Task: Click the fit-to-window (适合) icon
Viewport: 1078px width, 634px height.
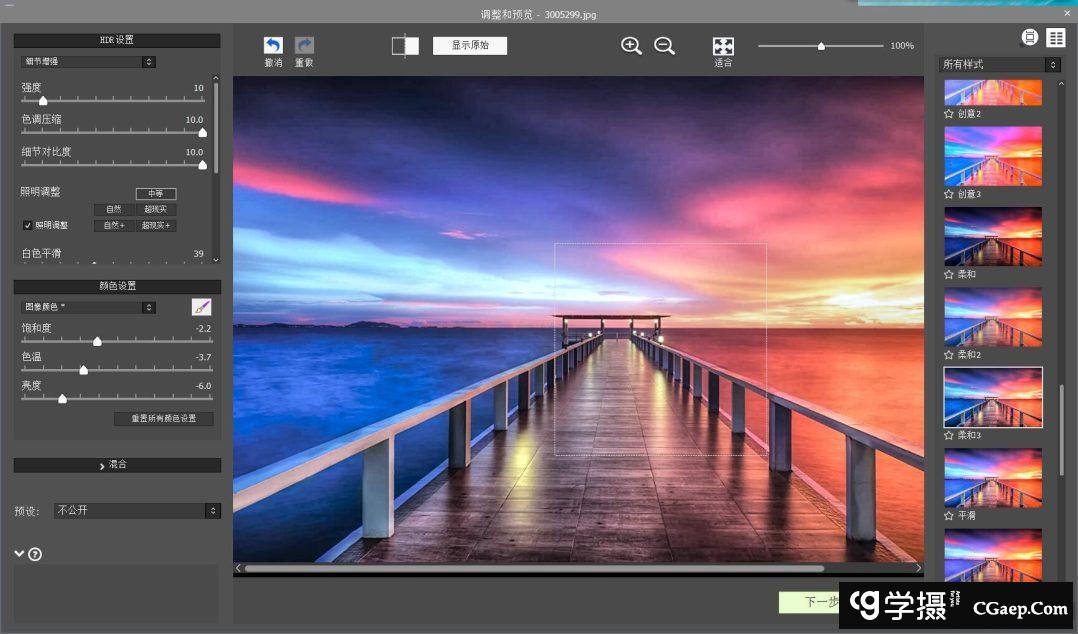Action: 723,47
